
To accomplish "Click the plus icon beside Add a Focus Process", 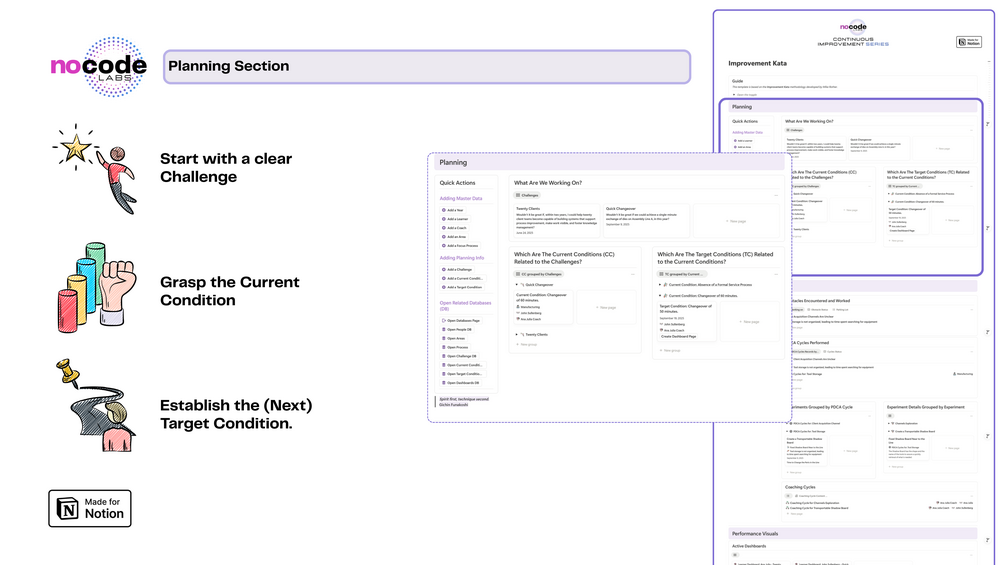I will click(x=444, y=246).
